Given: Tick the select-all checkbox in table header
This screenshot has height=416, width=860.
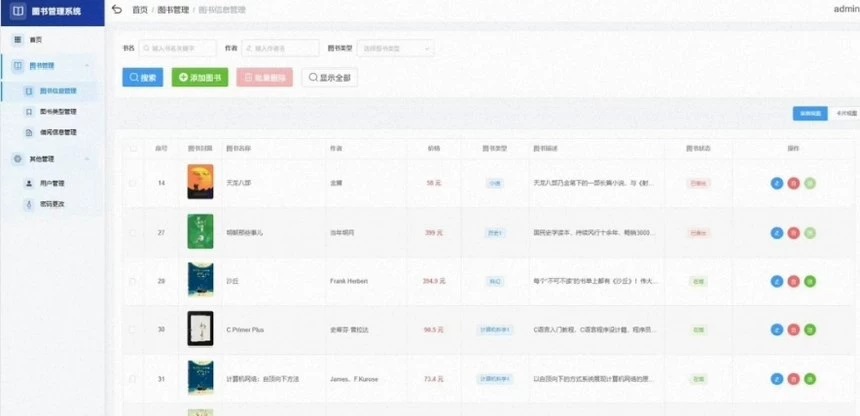Looking at the screenshot, I should 133,148.
